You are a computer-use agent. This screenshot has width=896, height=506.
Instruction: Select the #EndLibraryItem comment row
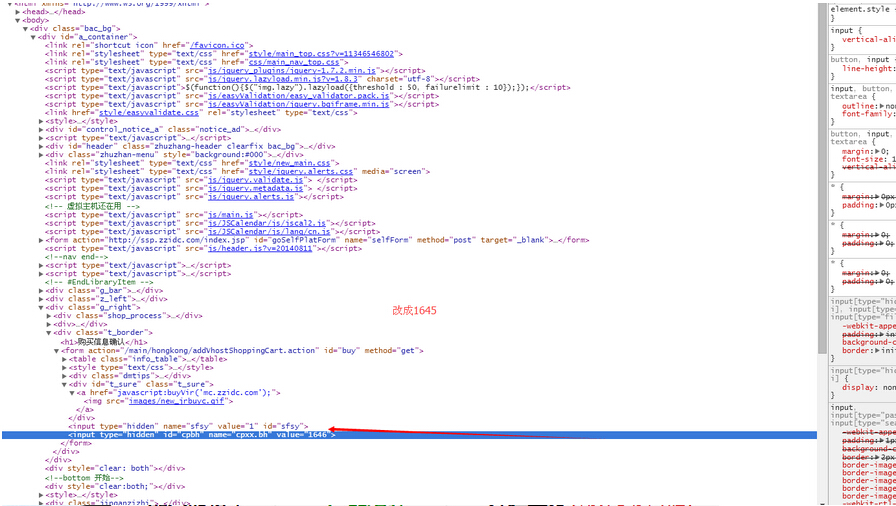tap(99, 282)
